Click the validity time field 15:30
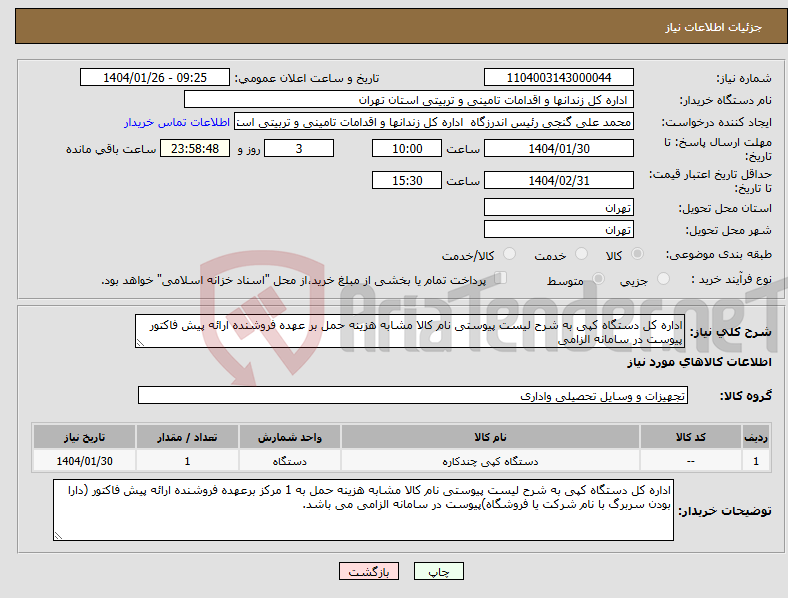Image resolution: width=788 pixels, height=598 pixels. (407, 180)
